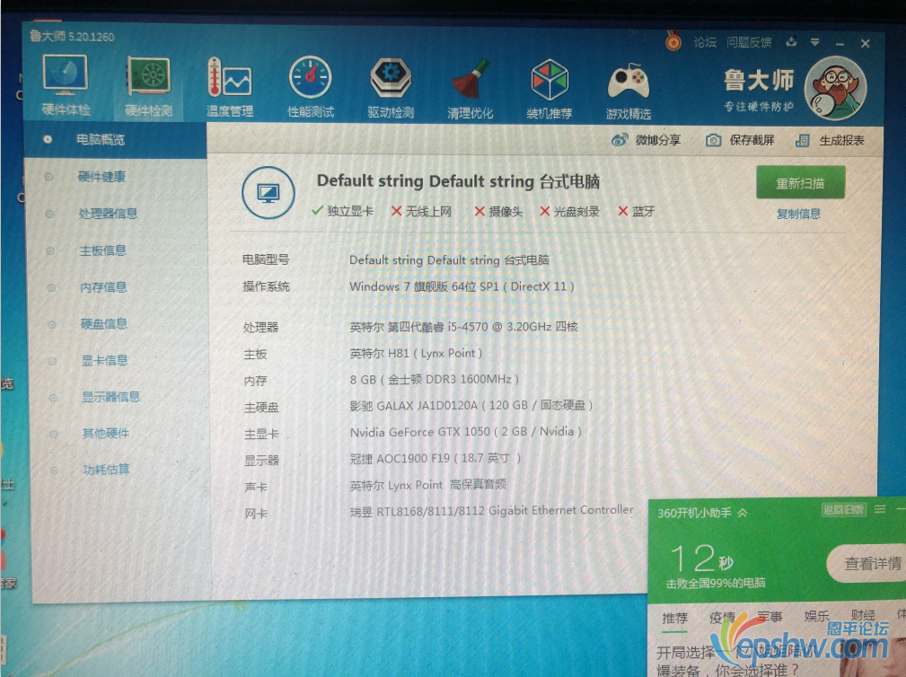The height and width of the screenshot is (677, 906).
Task: Click the skin icon beside 问题反馈
Action: click(792, 42)
